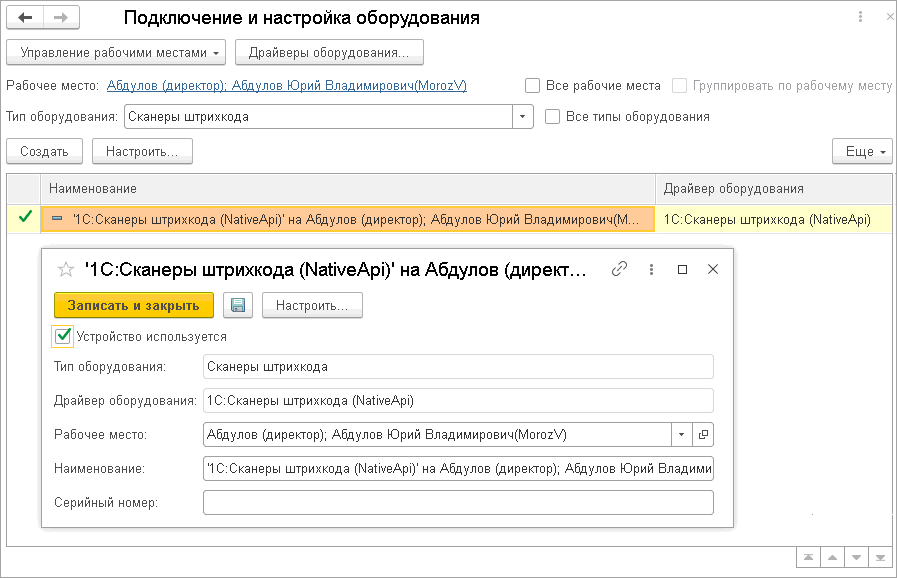Jump to the last list row arrow
Image resolution: width=897 pixels, height=578 pixels.
click(x=879, y=556)
